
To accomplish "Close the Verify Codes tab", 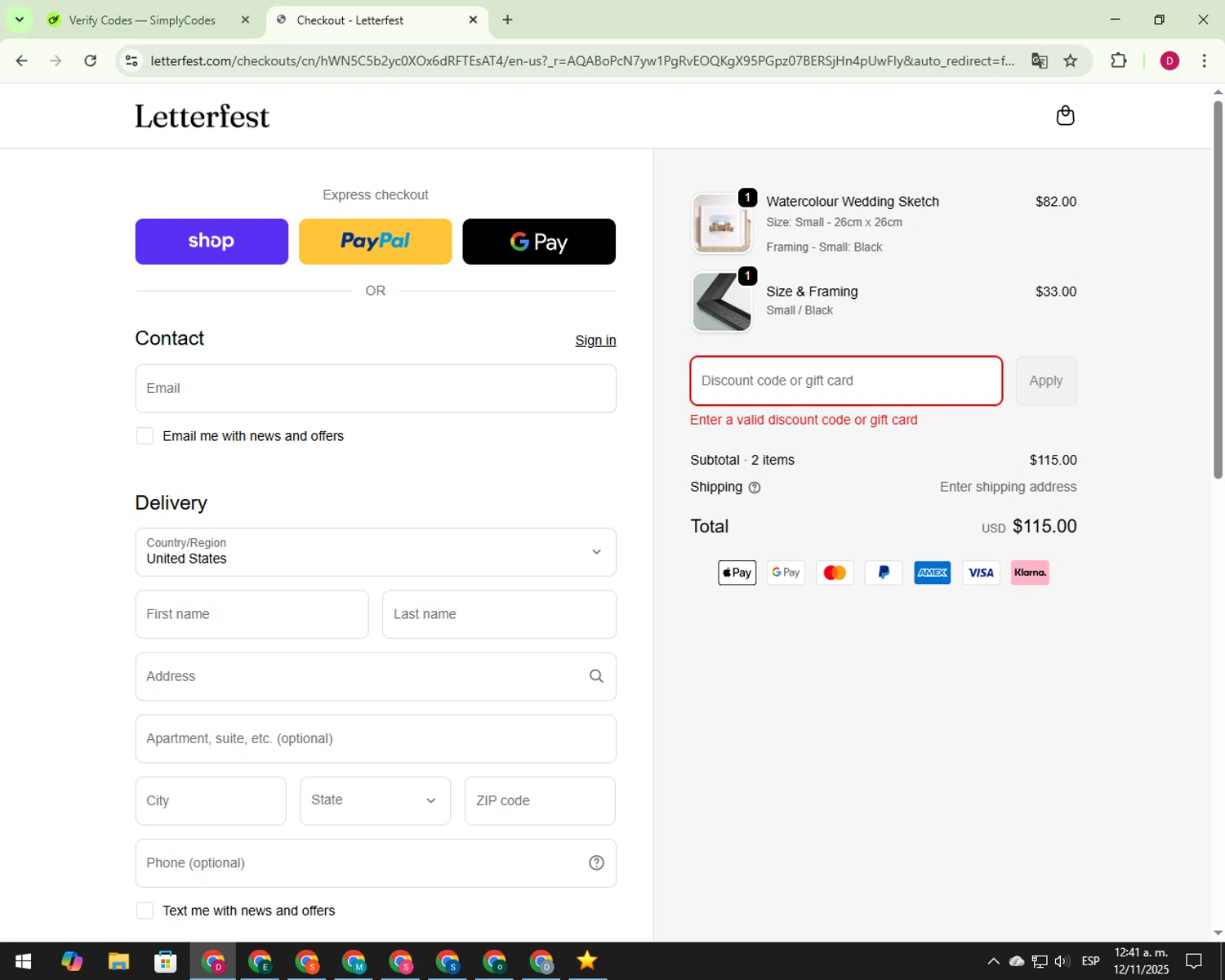I will (x=245, y=20).
